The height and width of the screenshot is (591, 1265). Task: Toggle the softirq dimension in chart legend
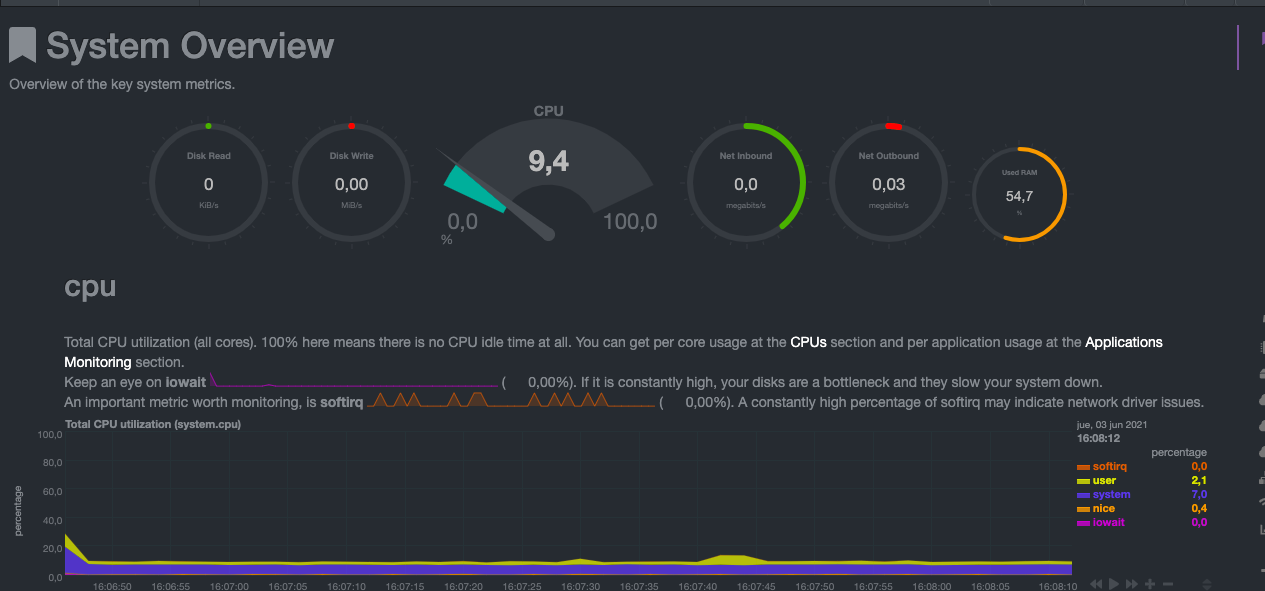1110,467
